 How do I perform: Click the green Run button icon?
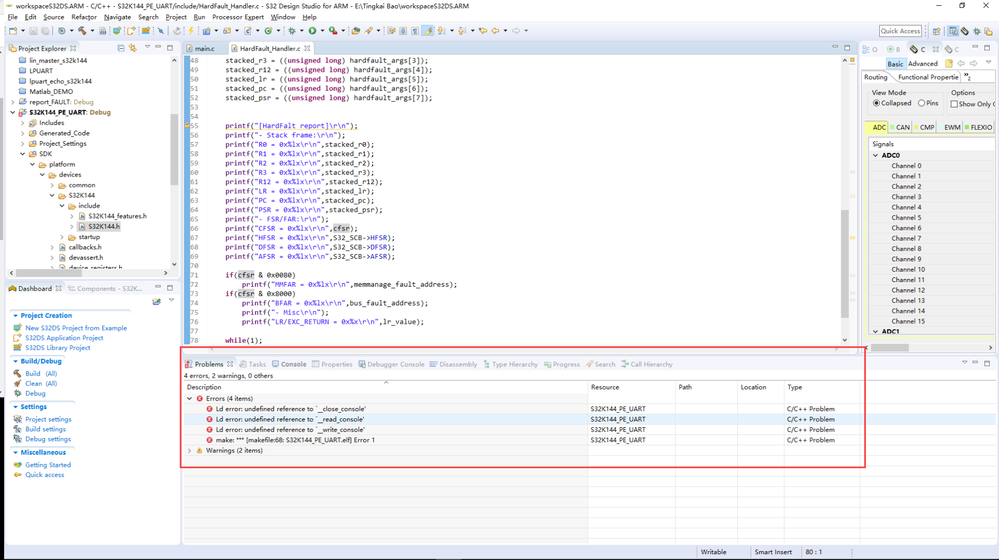pos(312,31)
